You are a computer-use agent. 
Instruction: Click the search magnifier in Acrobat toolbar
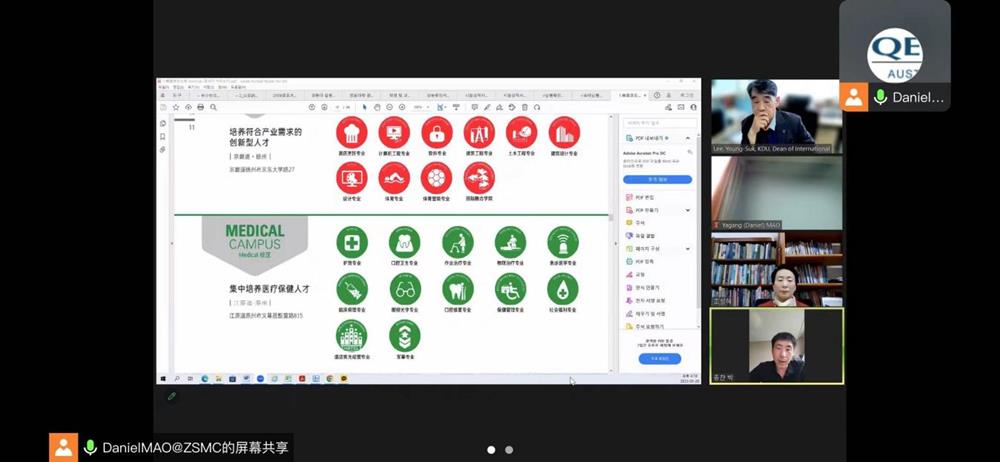pyautogui.click(x=213, y=107)
